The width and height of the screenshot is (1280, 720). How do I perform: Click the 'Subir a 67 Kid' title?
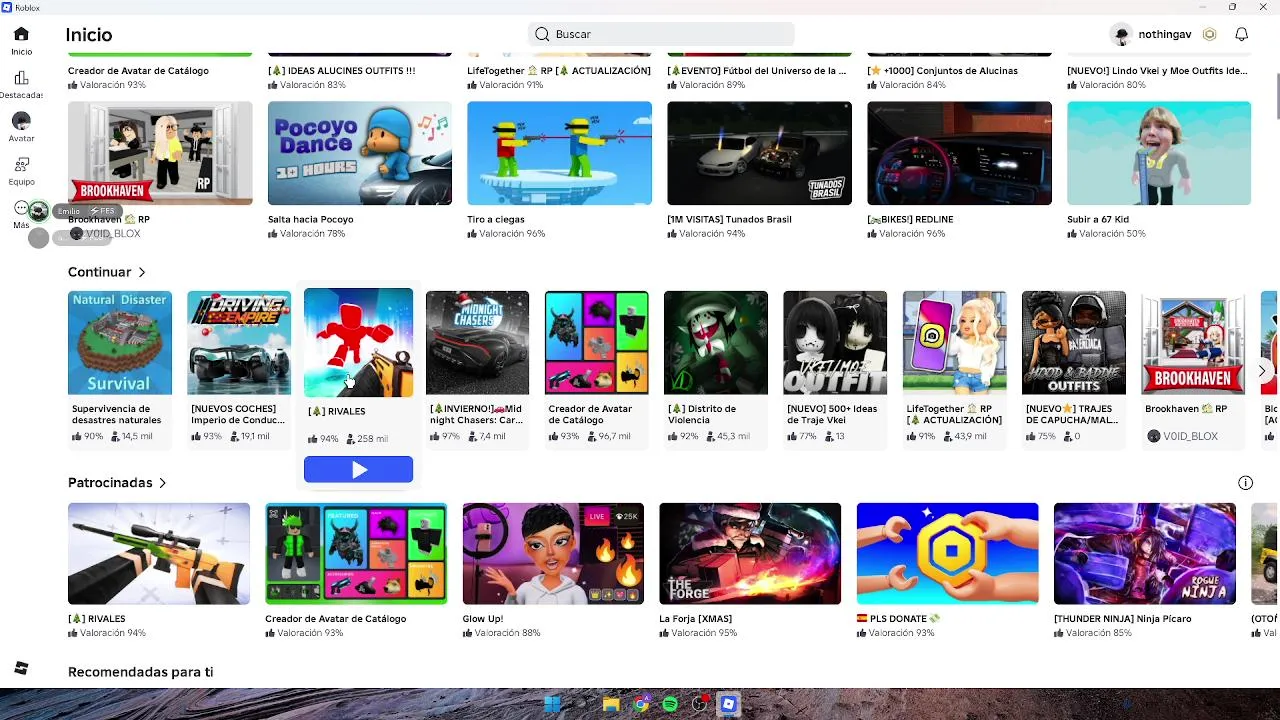pos(1098,219)
